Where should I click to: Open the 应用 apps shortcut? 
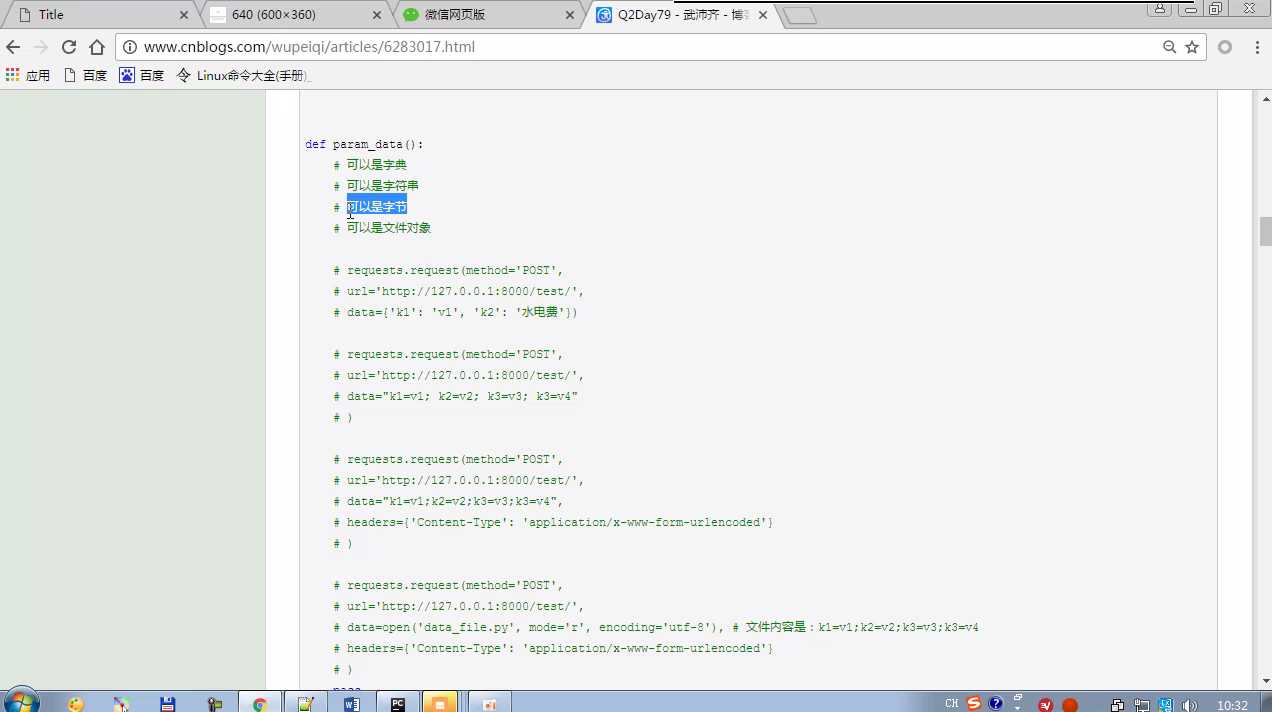(28, 75)
